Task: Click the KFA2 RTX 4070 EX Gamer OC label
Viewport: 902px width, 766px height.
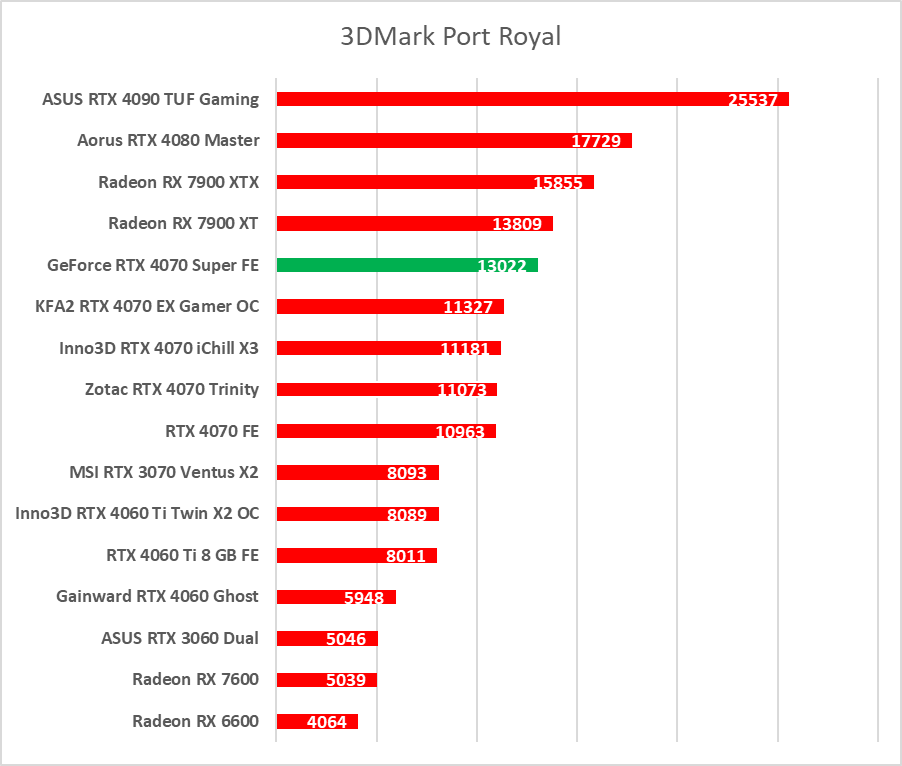Action: [x=147, y=306]
